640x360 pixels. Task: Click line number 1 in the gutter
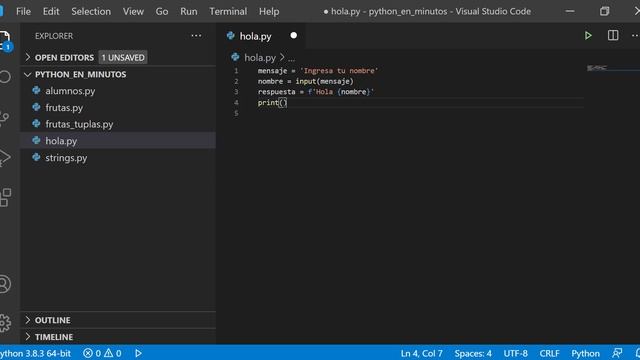tap(236, 71)
